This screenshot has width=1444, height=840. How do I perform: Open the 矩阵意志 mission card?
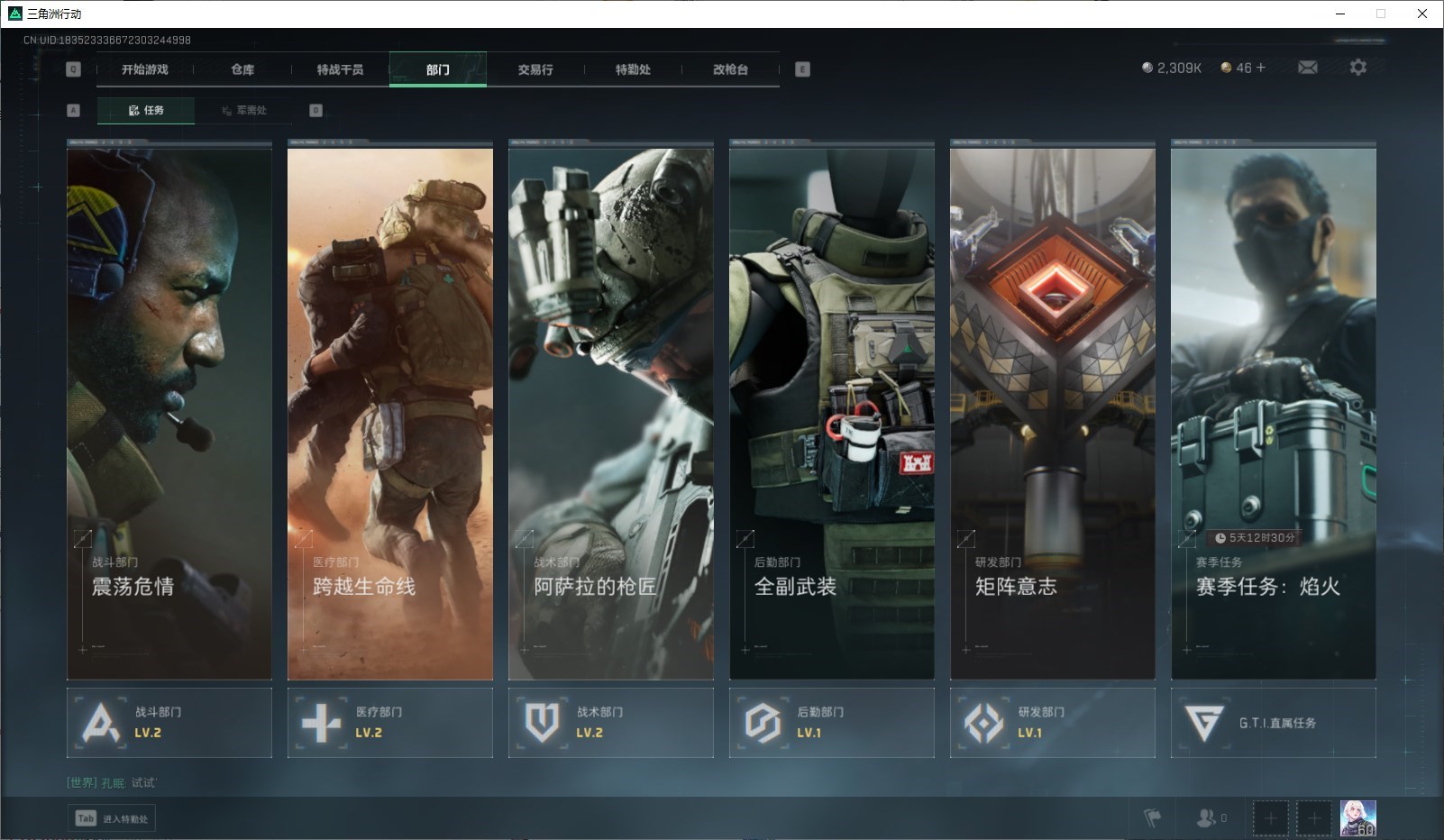click(x=1053, y=413)
